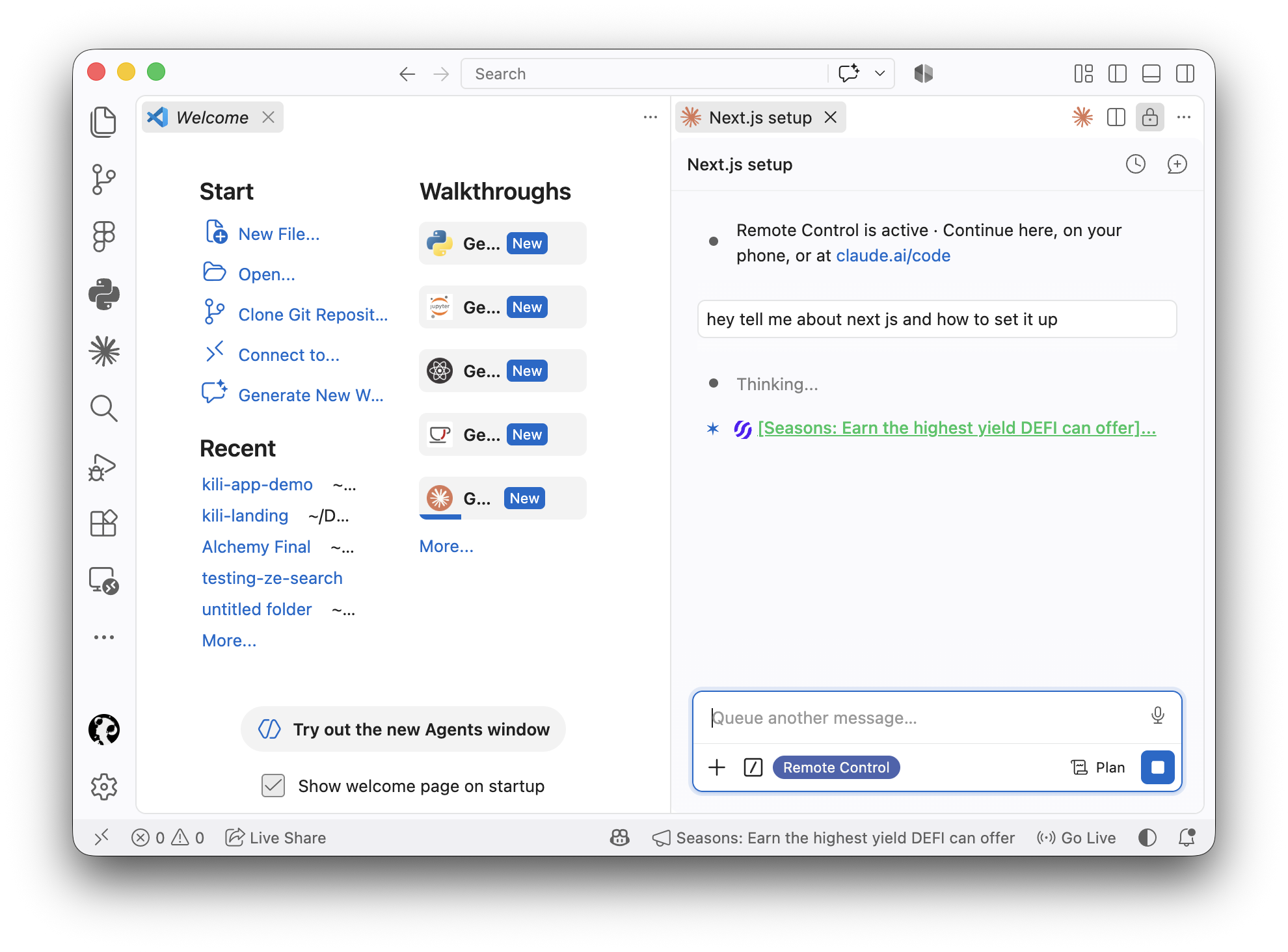The image size is (1288, 952).
Task: Open the Extensions view
Action: 103,523
